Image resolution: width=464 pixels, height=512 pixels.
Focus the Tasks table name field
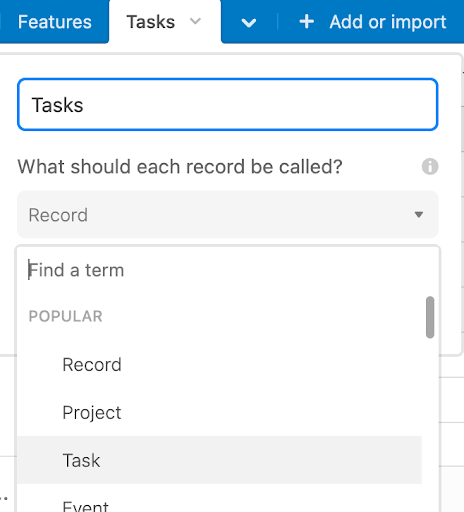[x=228, y=104]
